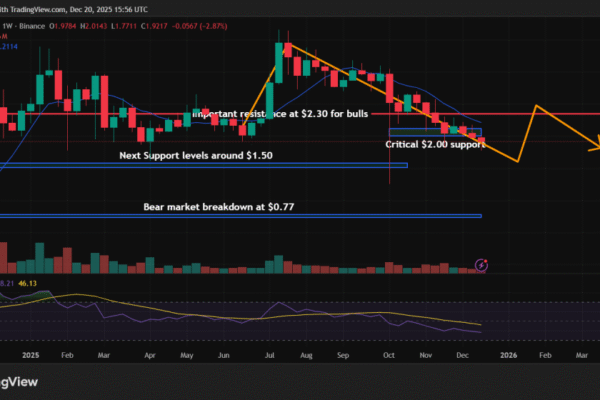
Task: Click the orange projection arrow head
Action: [x=595, y=150]
